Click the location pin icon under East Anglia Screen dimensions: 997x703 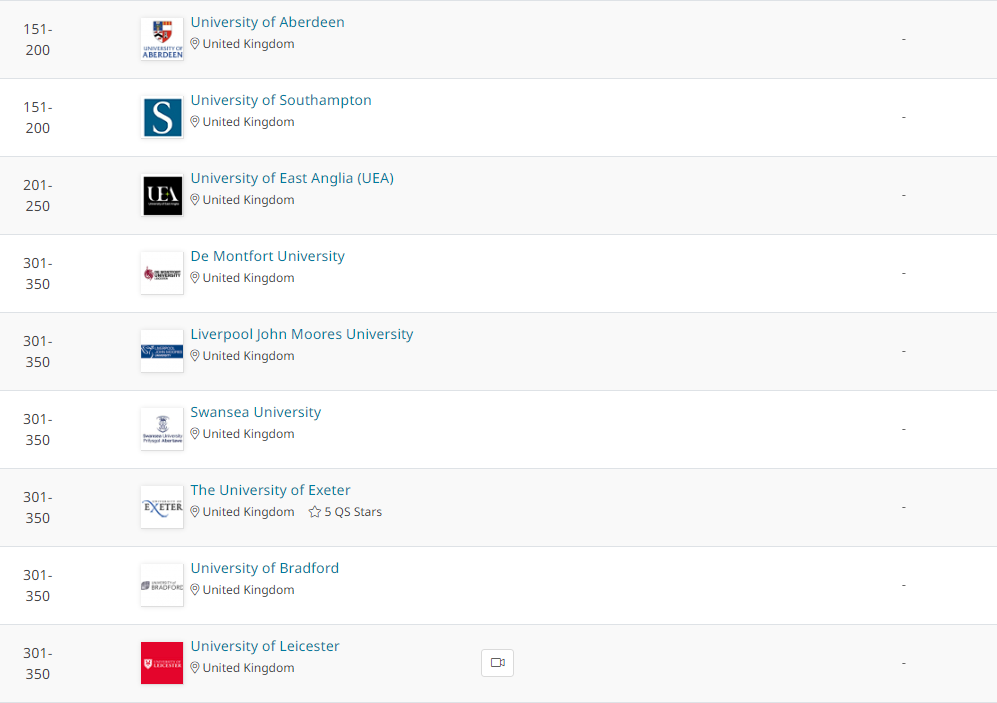195,200
